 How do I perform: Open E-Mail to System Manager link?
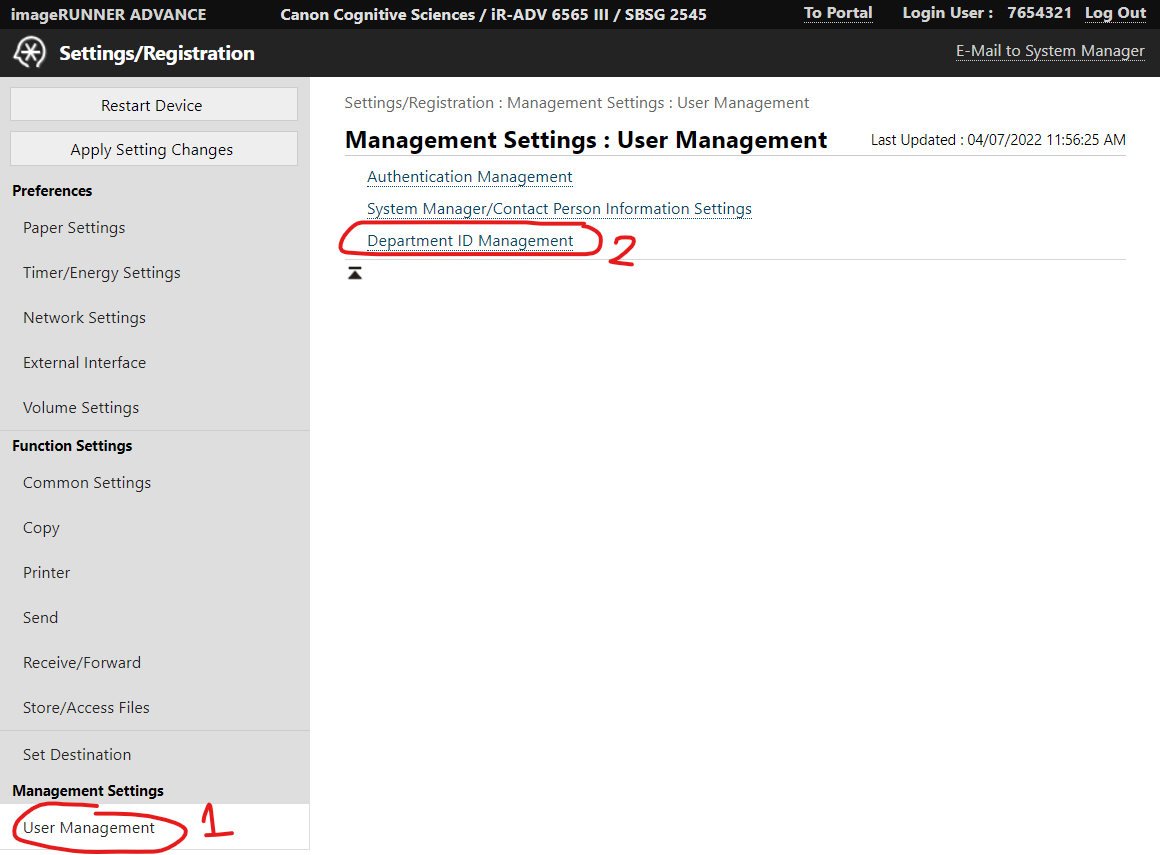tap(1050, 51)
